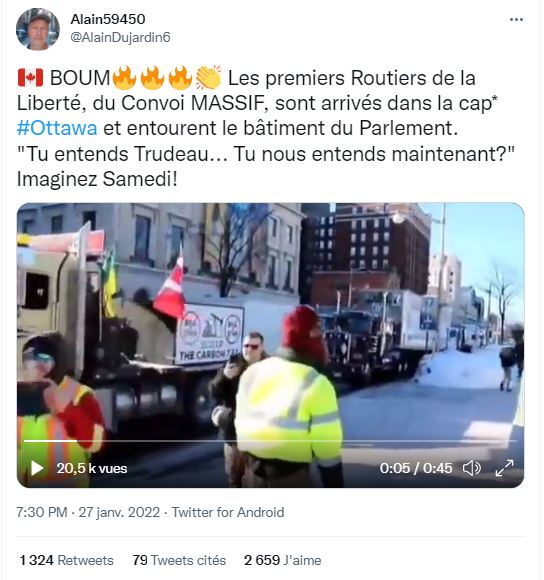Seek along the video progress bar
This screenshot has width=544, height=580.
pos(270,441)
